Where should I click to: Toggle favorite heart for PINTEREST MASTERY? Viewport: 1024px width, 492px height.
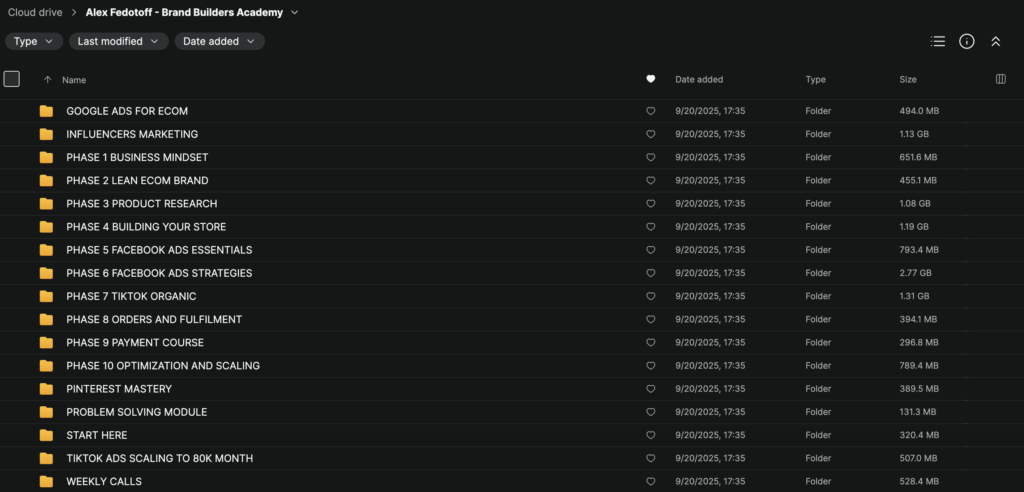pyautogui.click(x=650, y=389)
